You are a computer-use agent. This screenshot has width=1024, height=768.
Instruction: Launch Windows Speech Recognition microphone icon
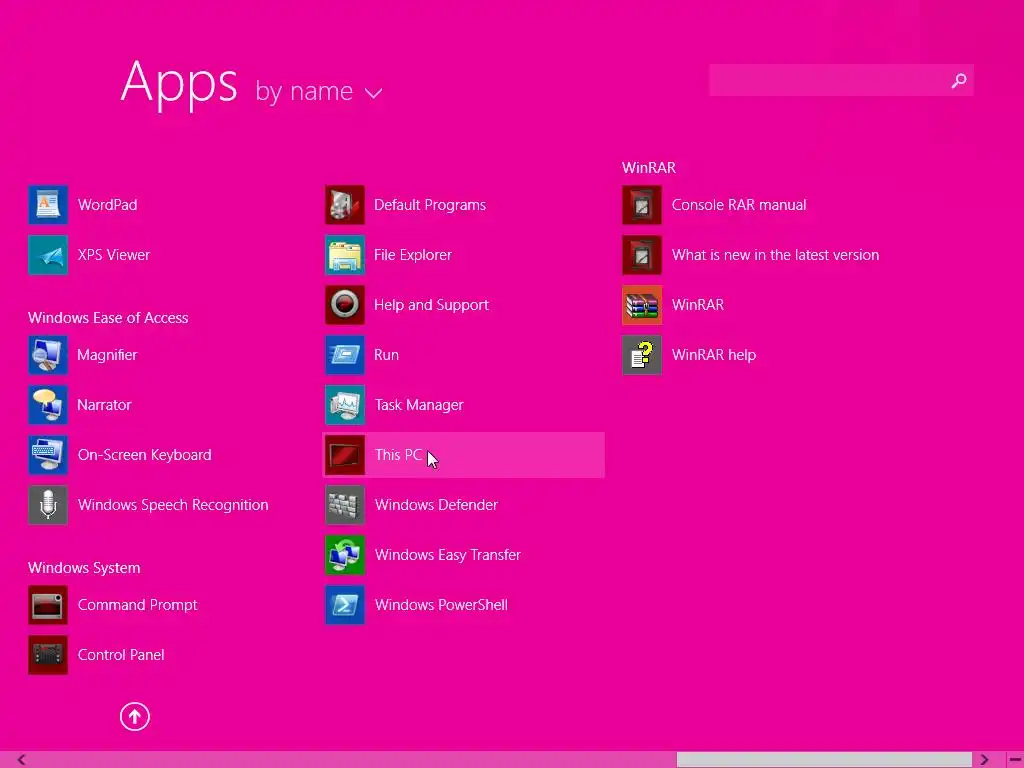[48, 505]
